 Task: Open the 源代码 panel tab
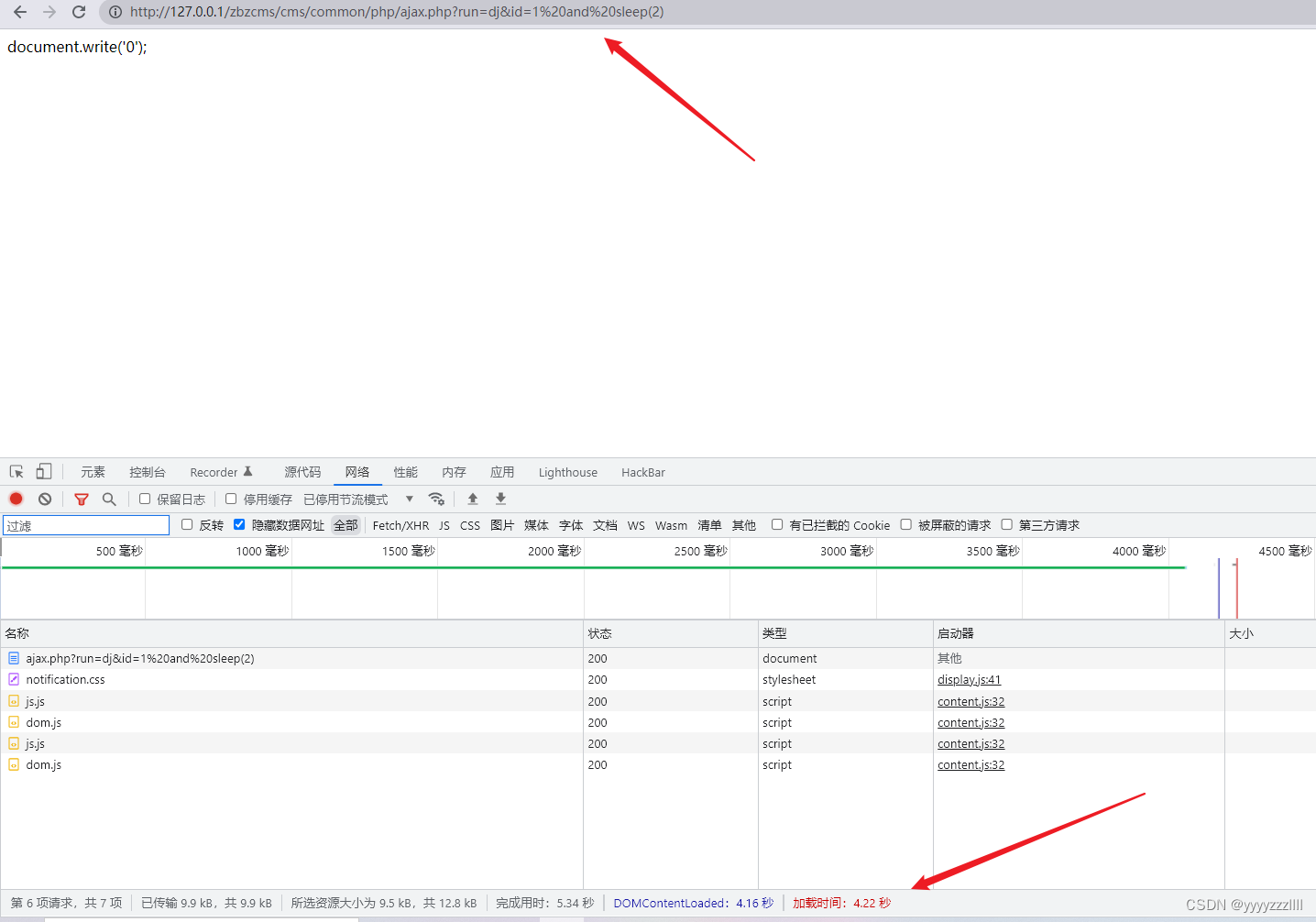pos(302,472)
